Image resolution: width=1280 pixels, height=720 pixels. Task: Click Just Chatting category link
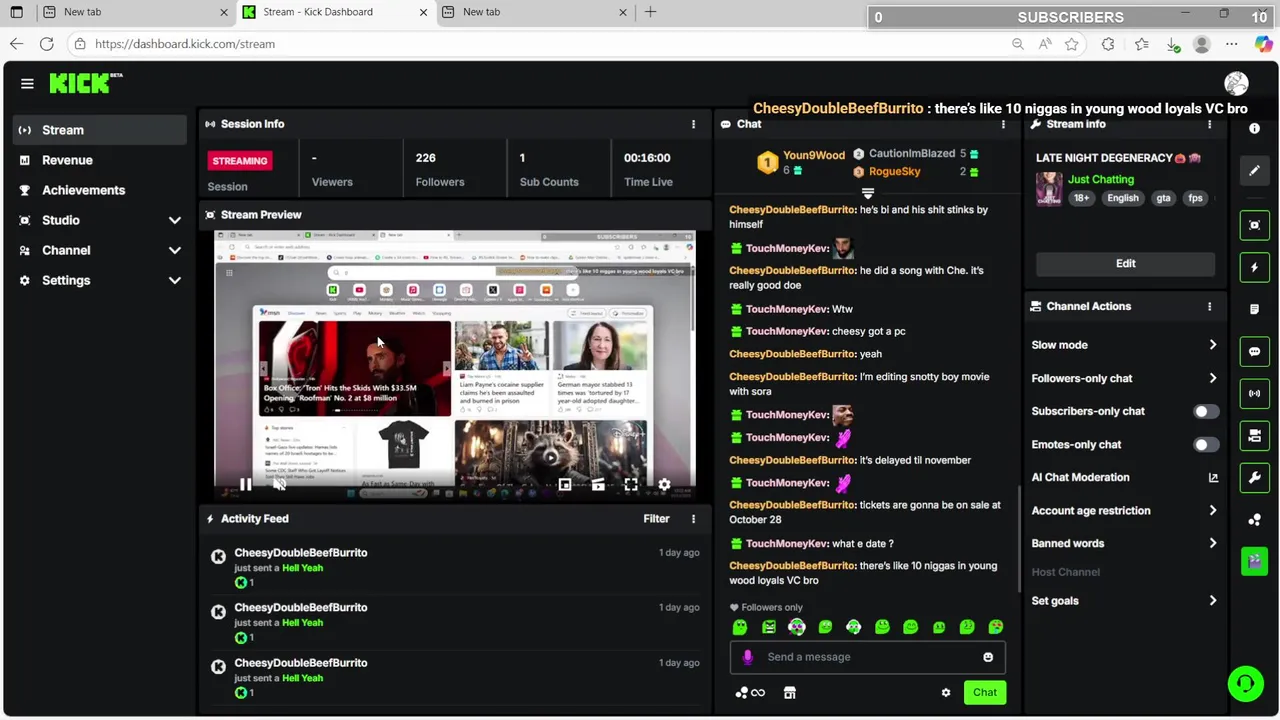(1100, 179)
